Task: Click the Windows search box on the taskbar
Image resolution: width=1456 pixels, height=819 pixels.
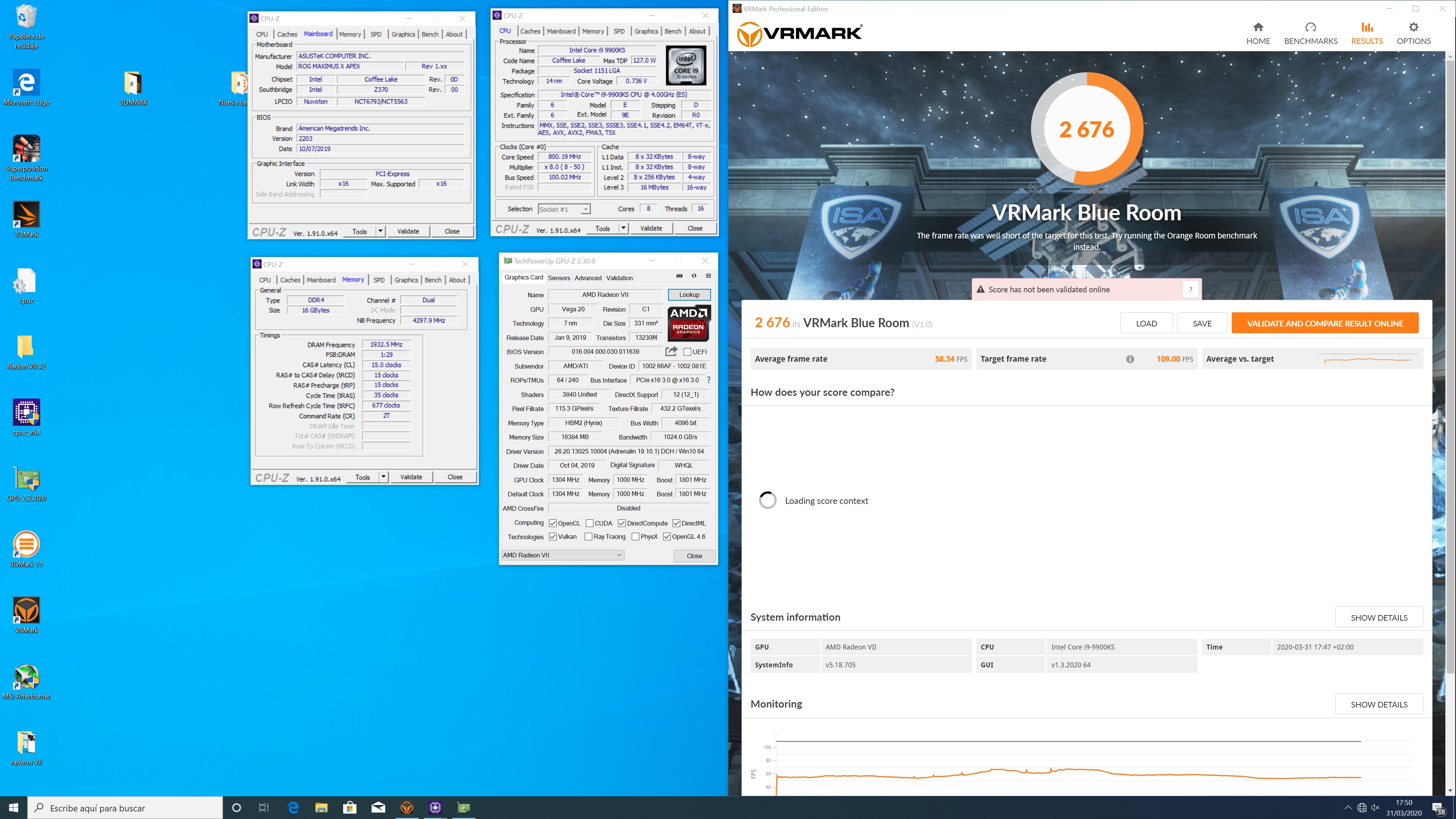Action: coord(125,808)
